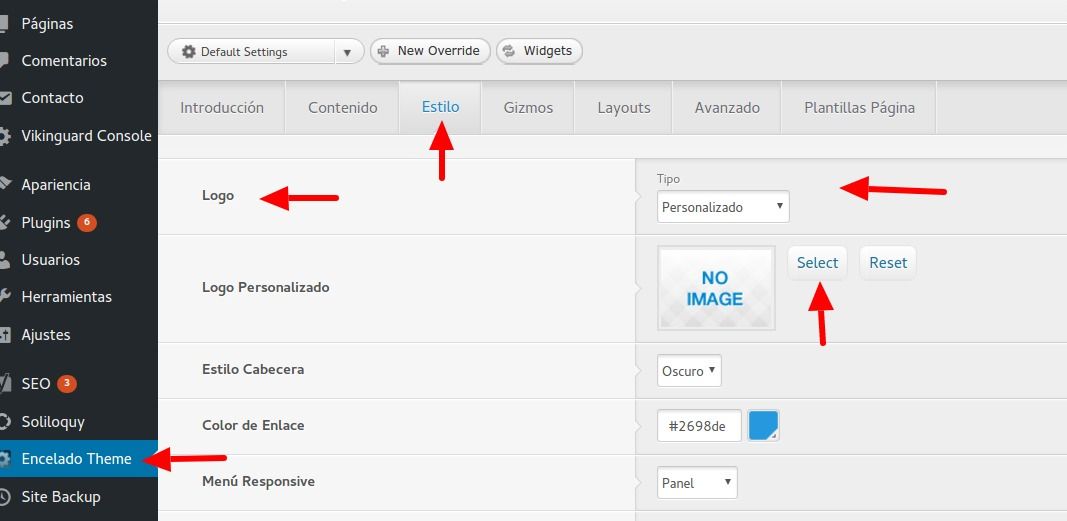Click the Estilo Cabecera setting label
The height and width of the screenshot is (521, 1067).
pos(253,369)
